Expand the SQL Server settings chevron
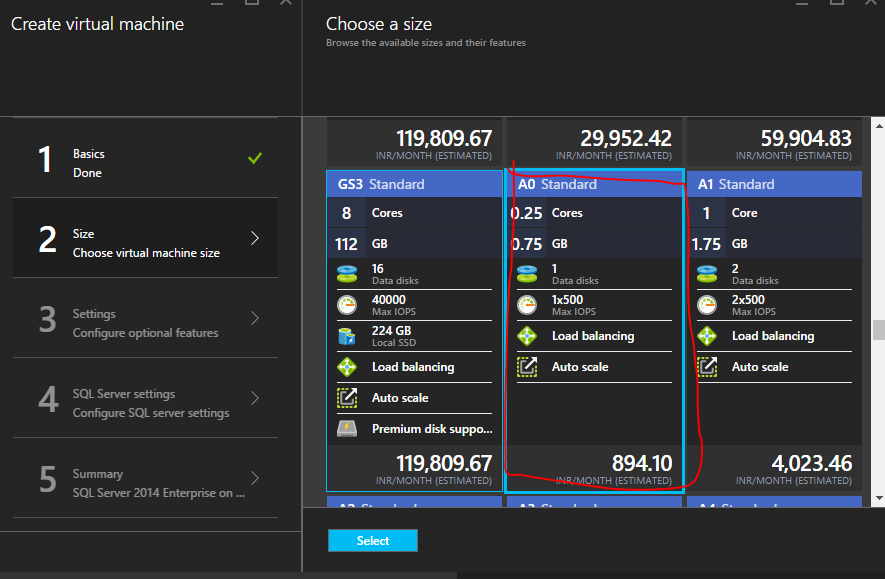Image resolution: width=885 pixels, height=579 pixels. tap(255, 398)
